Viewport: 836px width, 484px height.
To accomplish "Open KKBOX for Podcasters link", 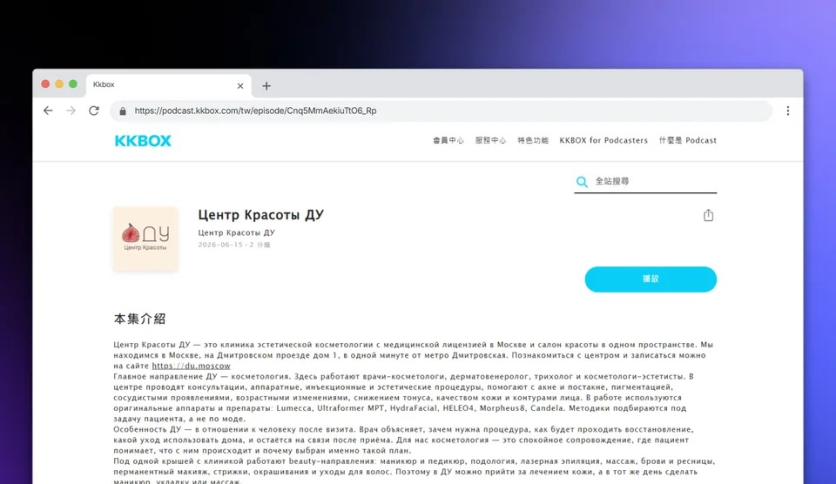I will click(x=604, y=140).
